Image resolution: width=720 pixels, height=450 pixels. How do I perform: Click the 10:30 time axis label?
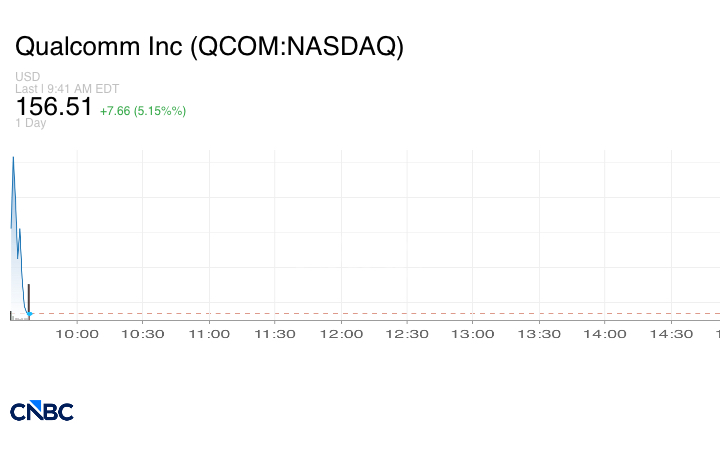click(x=142, y=334)
